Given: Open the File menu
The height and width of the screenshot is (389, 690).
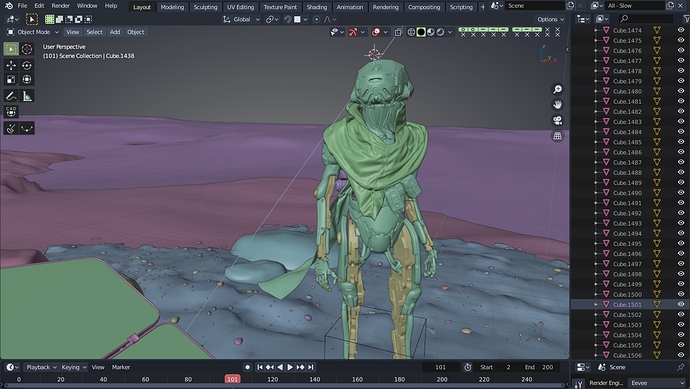Looking at the screenshot, I should pyautogui.click(x=22, y=6).
